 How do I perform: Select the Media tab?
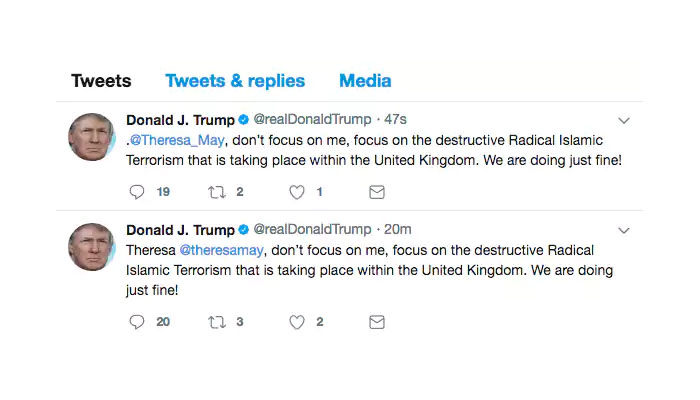[x=365, y=81]
